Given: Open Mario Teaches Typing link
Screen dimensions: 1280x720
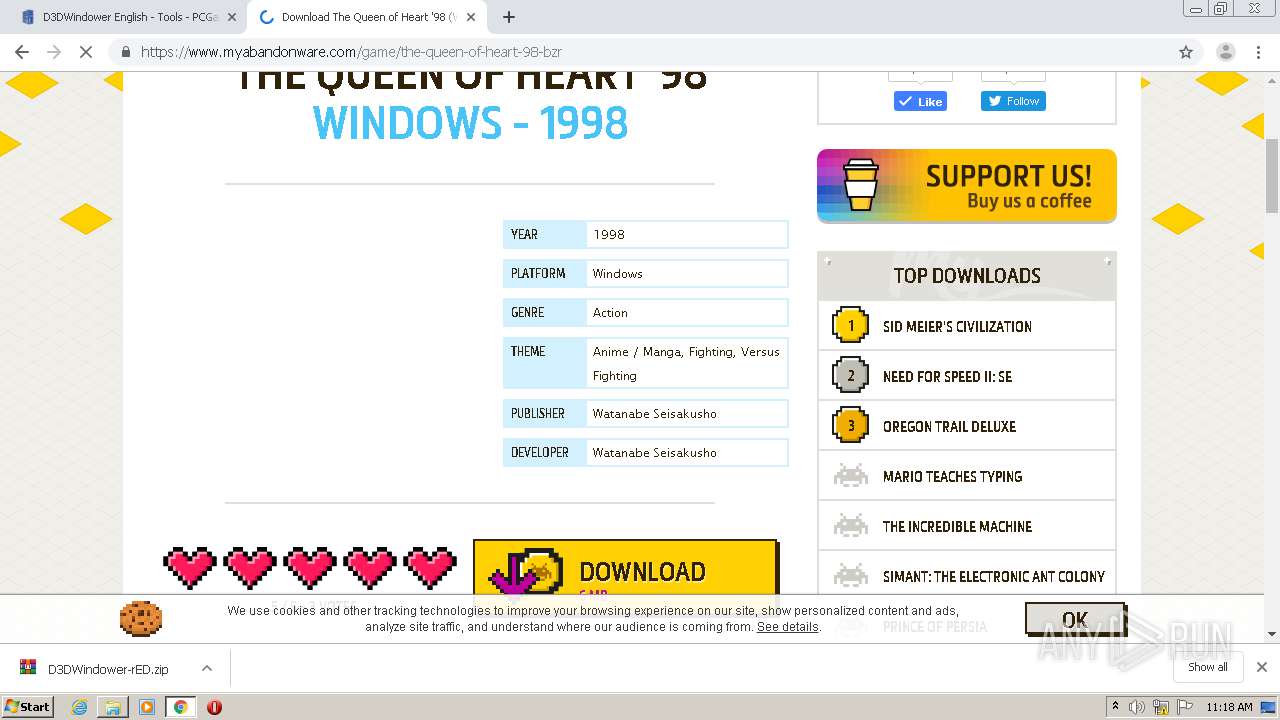Looking at the screenshot, I should click(x=952, y=476).
